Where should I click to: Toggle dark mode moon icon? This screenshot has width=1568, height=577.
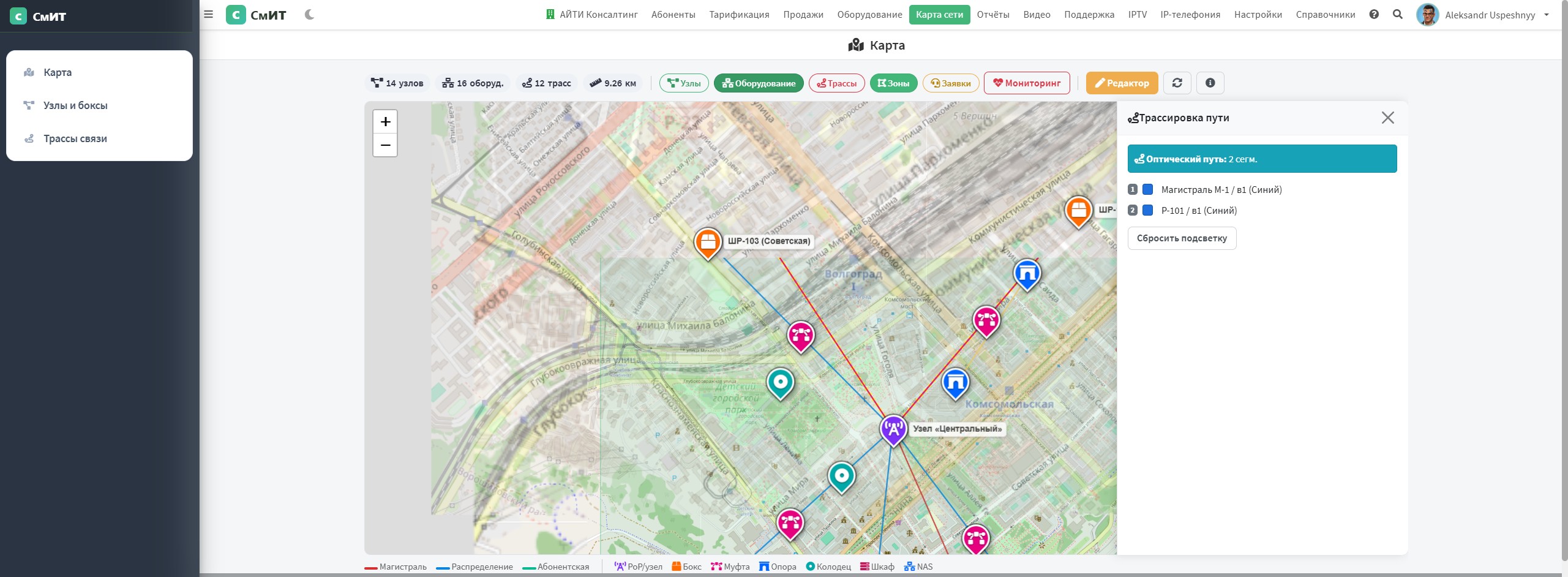tap(309, 14)
